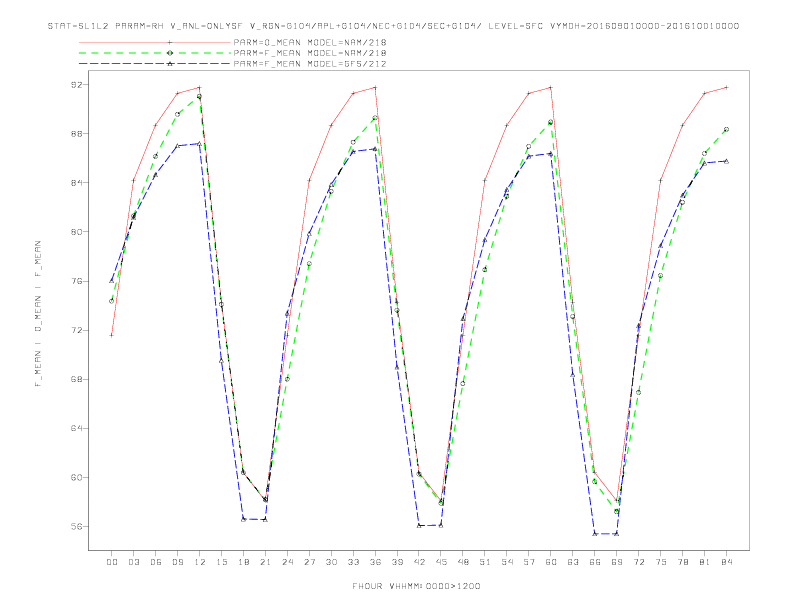Select legend entry PARM=F_MEAN MODEL=GFS/212
This screenshot has width=792, height=612.
tap(233, 64)
